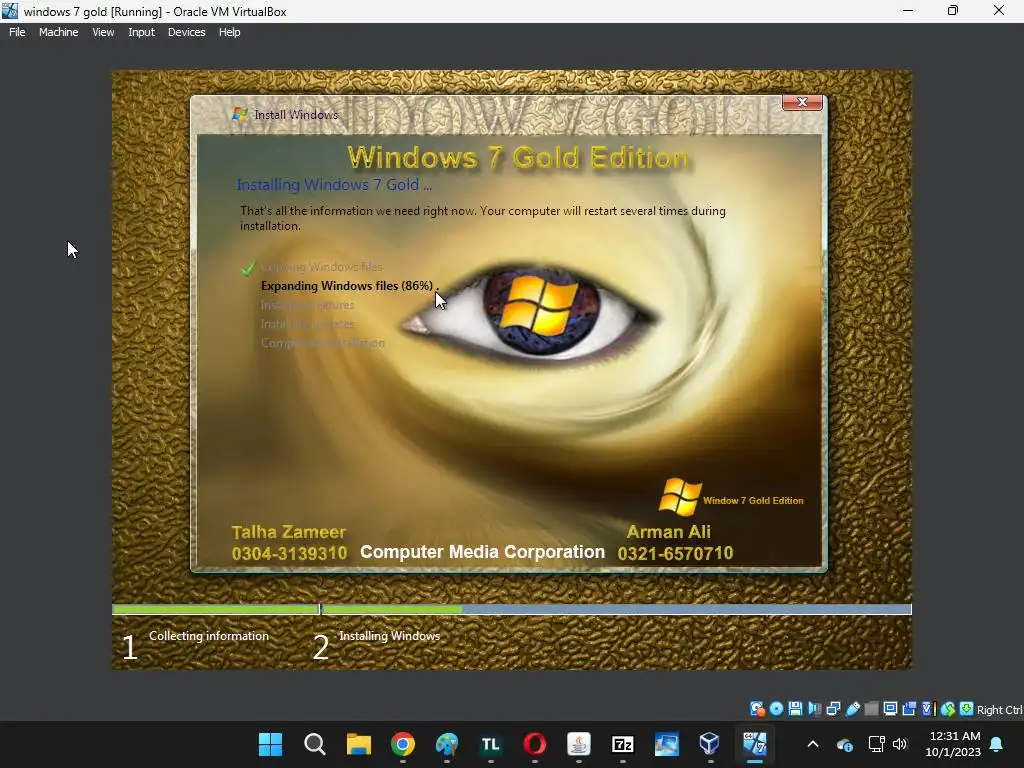Screen dimensions: 1024x768
Task: Click the floppy disk status icon
Action: (795, 709)
